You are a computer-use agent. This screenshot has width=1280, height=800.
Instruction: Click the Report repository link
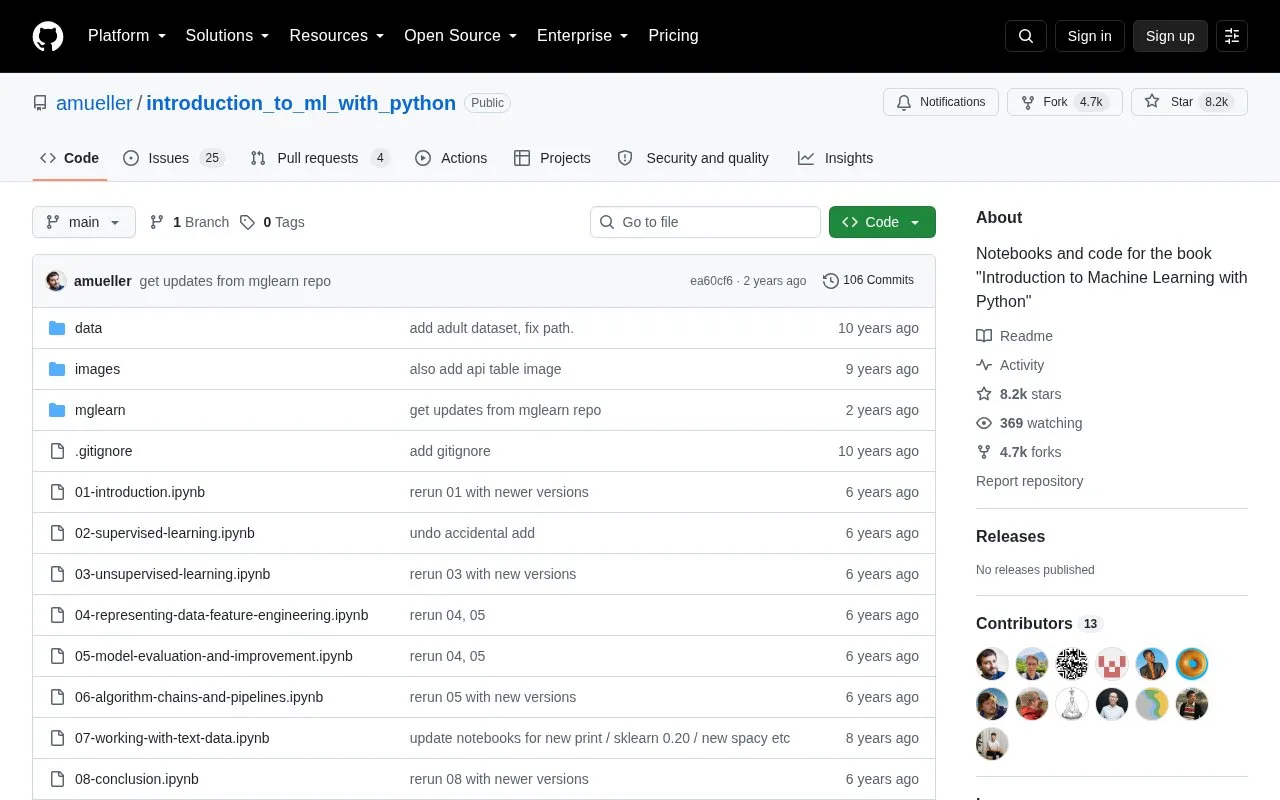coord(1029,481)
